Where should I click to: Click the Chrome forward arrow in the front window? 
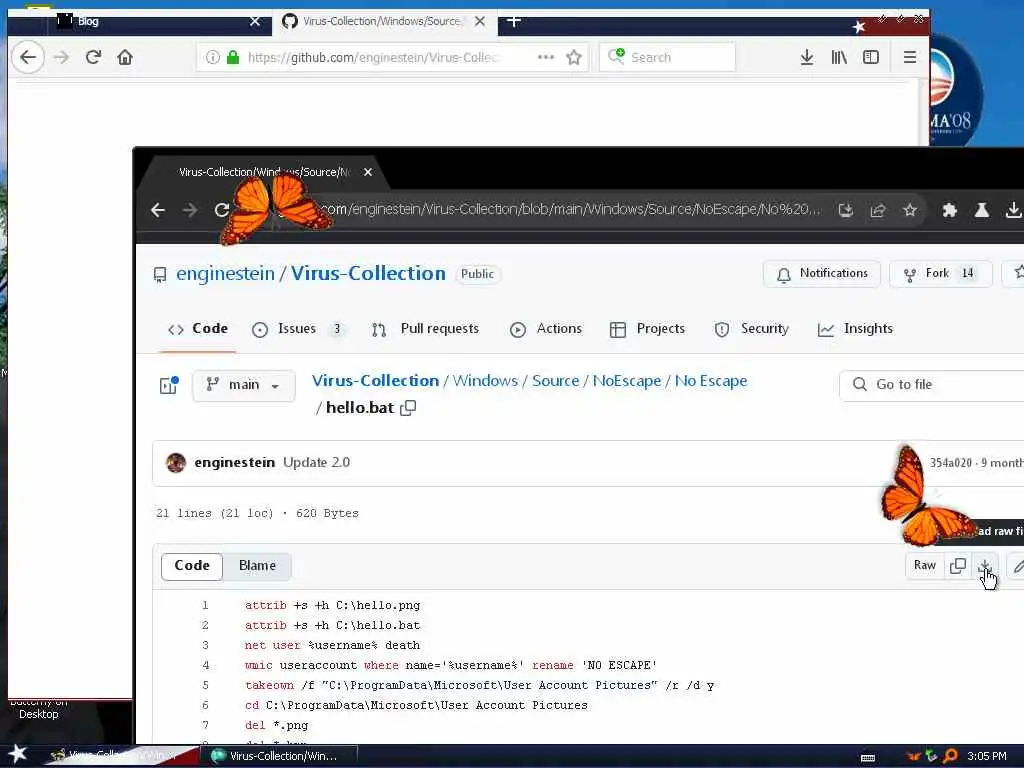tap(189, 210)
